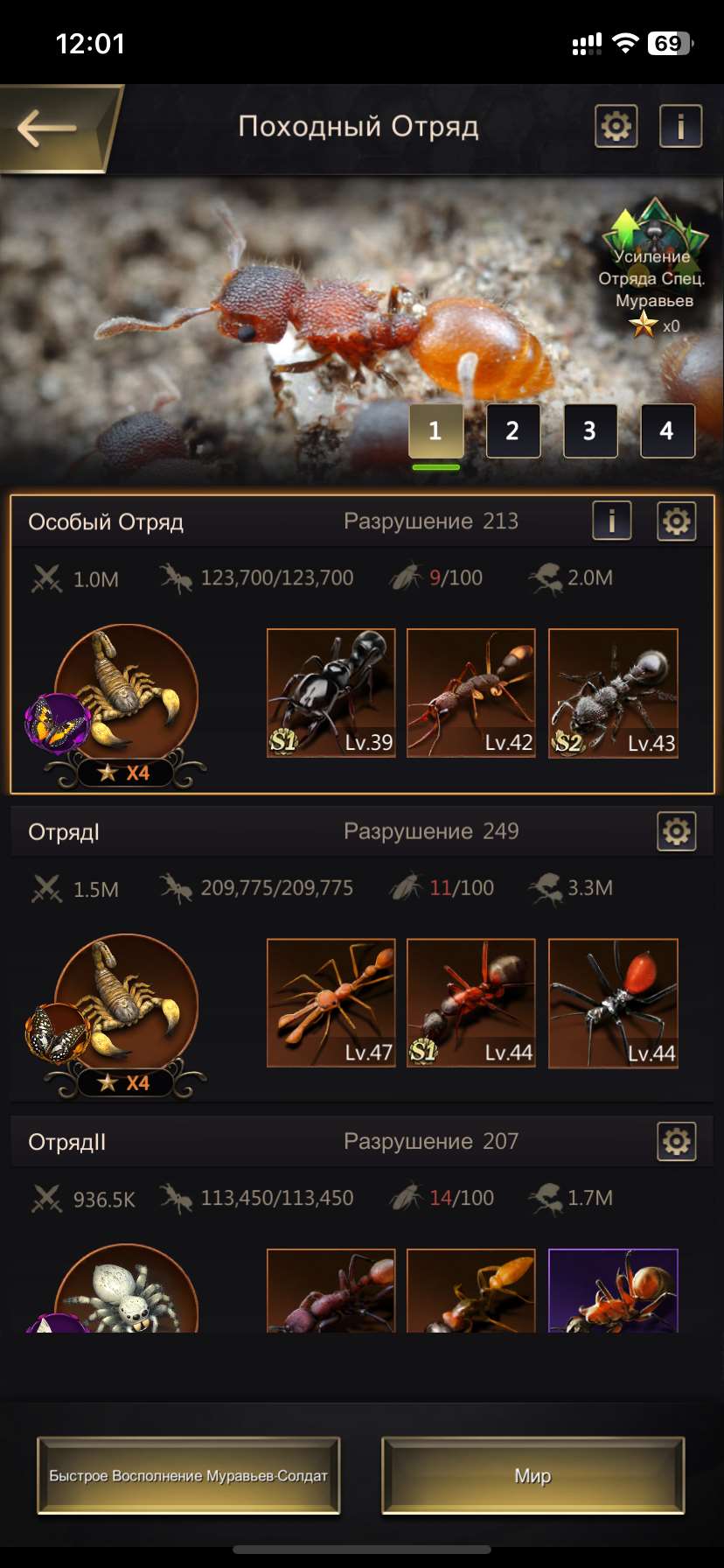Screen dimensions: 724x1568
Task: Open Особый Отряд info icon
Action: (612, 521)
